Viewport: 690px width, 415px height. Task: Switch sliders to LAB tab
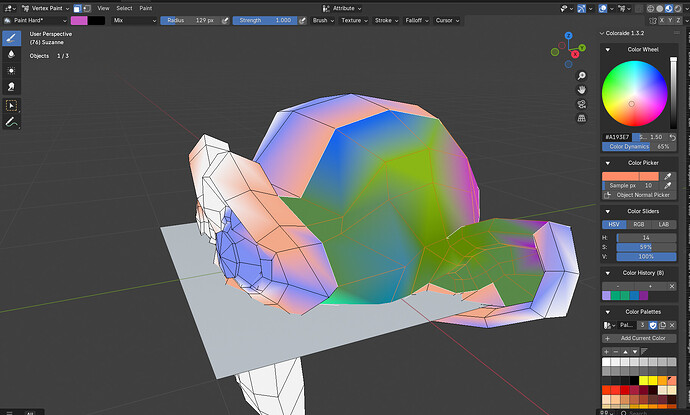[x=664, y=224]
